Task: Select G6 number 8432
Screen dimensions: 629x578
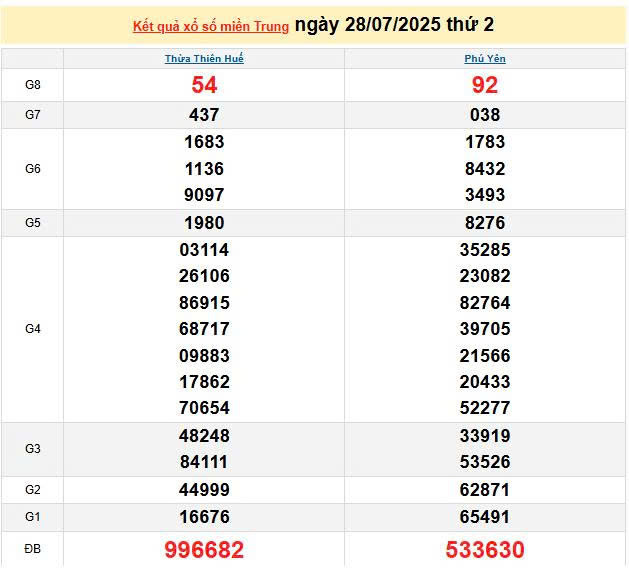Action: coord(485,169)
